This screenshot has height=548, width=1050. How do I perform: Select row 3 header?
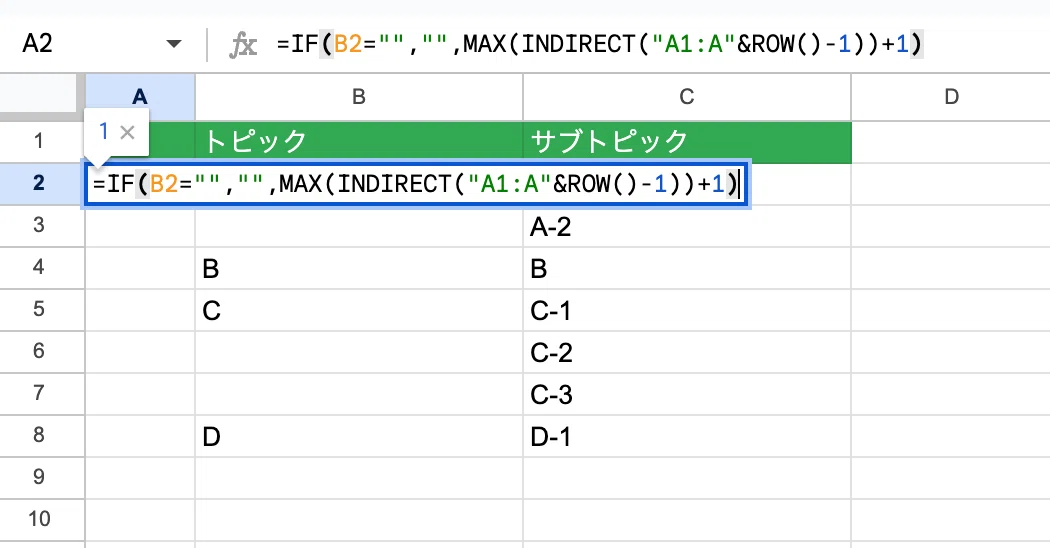click(x=39, y=226)
